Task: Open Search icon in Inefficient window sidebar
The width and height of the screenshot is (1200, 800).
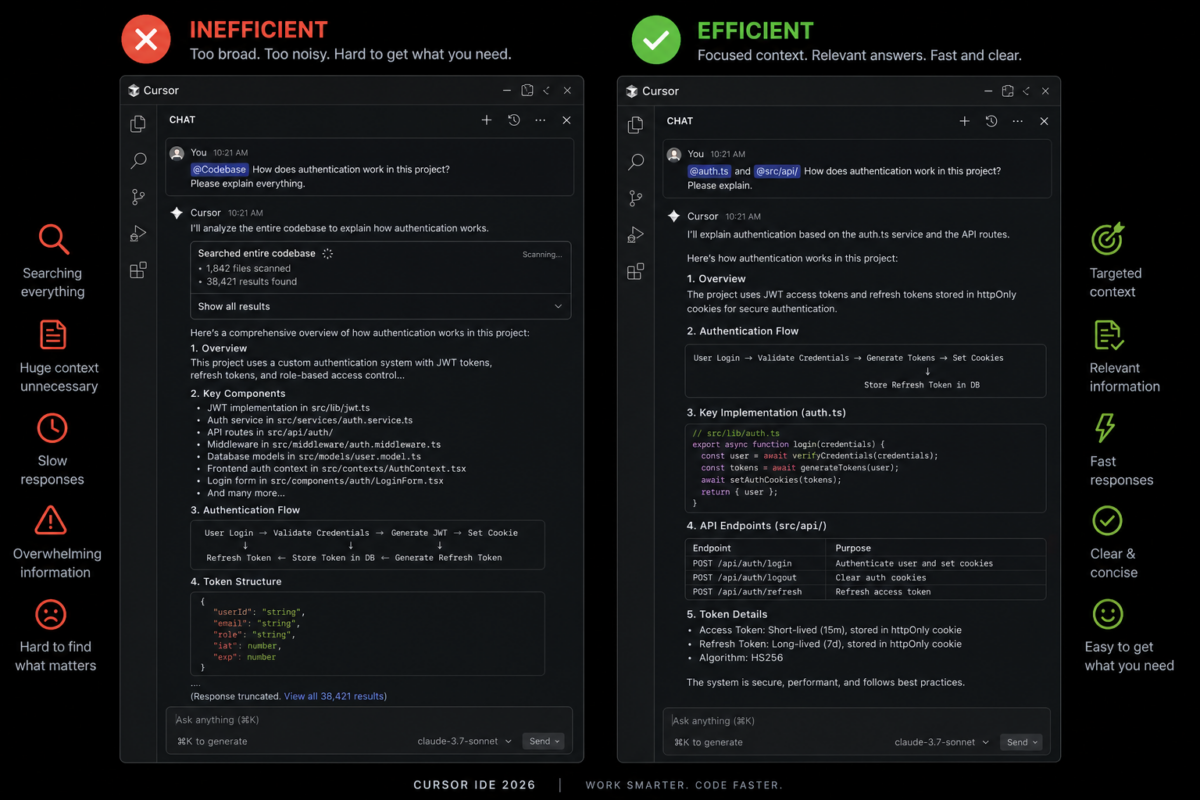Action: coord(138,161)
